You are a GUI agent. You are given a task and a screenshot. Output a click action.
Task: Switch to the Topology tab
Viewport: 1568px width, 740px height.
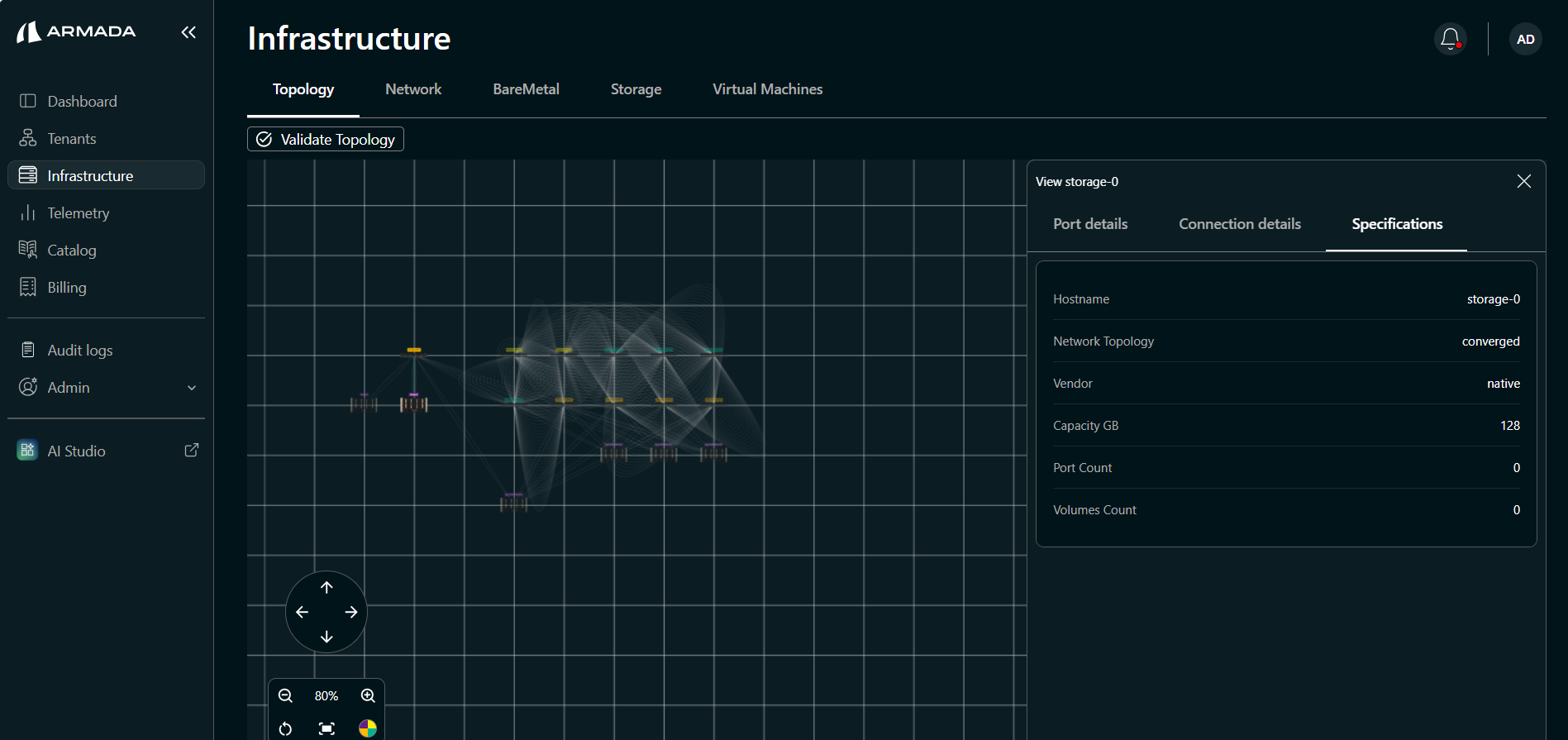tap(303, 89)
